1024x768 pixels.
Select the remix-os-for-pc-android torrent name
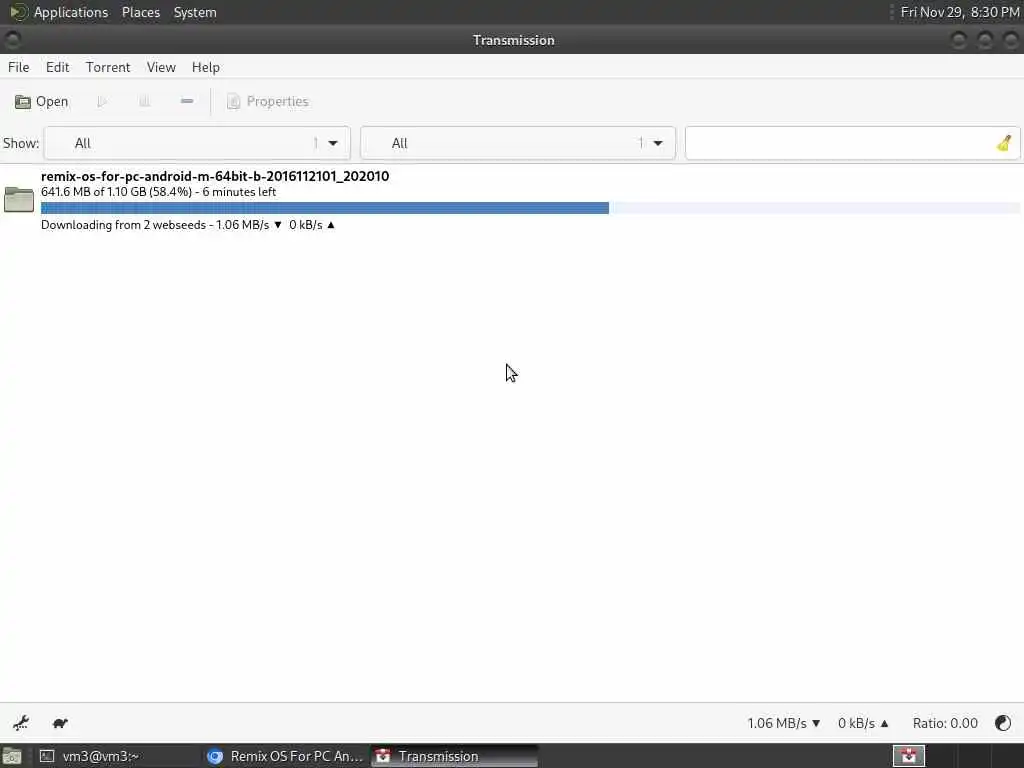[x=215, y=176]
